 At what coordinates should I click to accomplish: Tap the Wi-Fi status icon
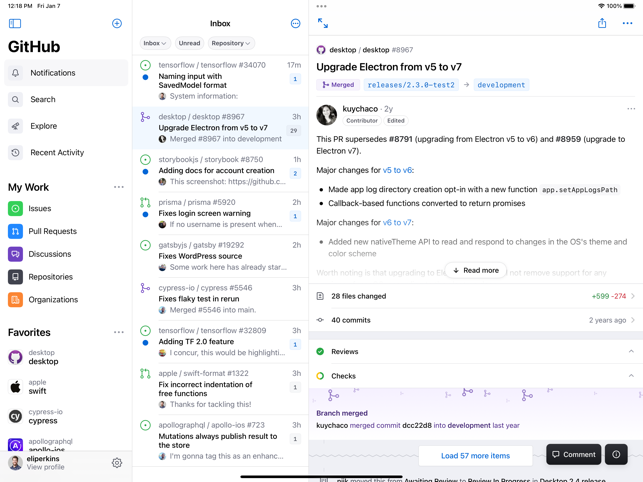click(601, 6)
